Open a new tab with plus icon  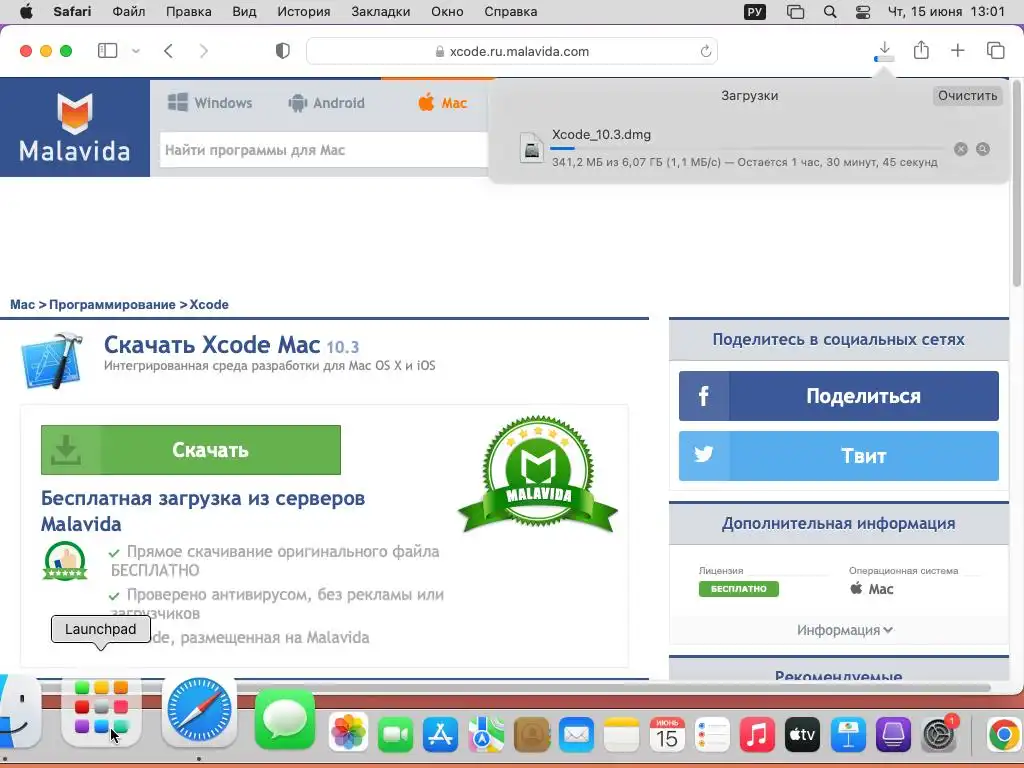pos(957,50)
